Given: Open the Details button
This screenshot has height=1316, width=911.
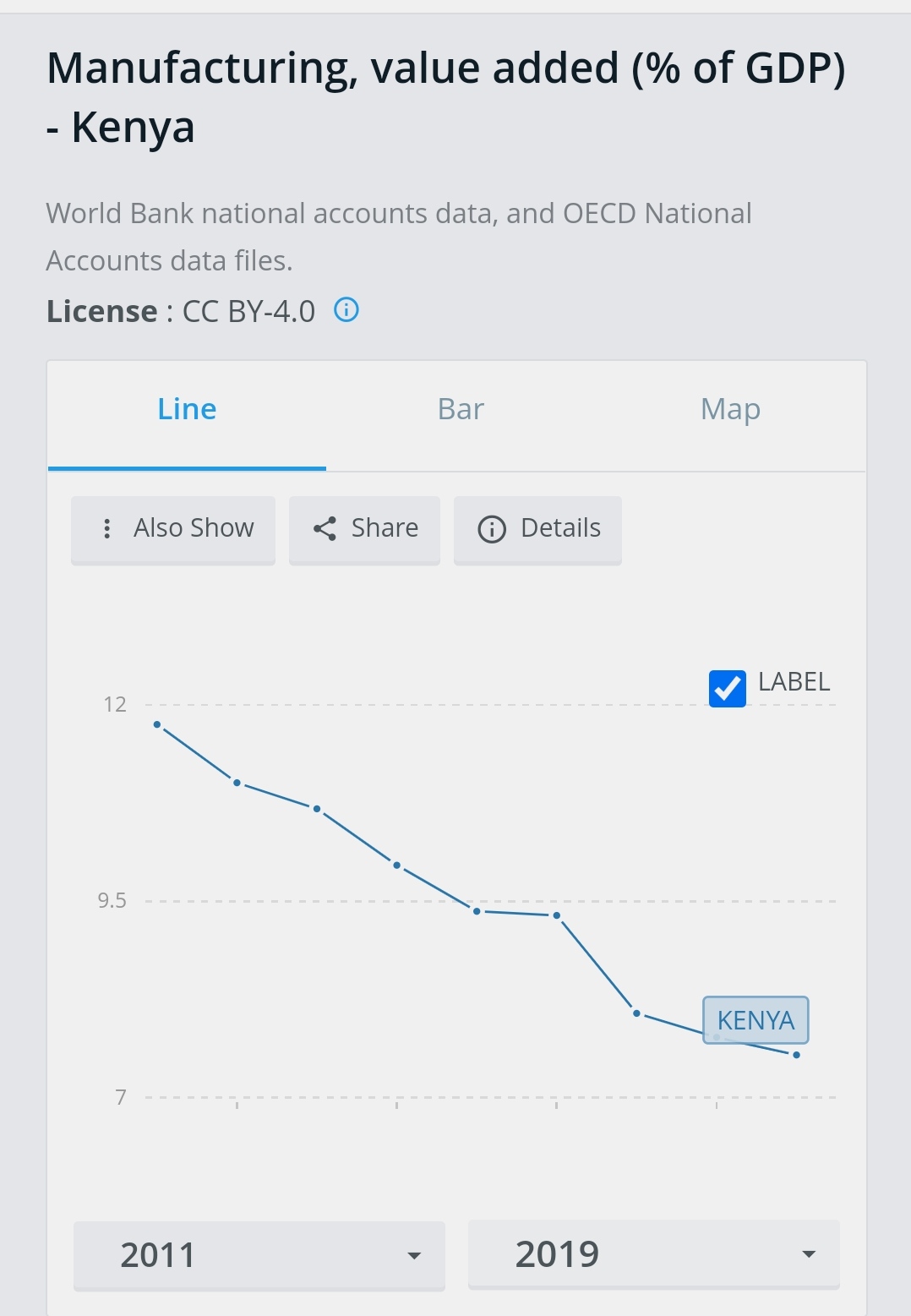Looking at the screenshot, I should [x=537, y=529].
